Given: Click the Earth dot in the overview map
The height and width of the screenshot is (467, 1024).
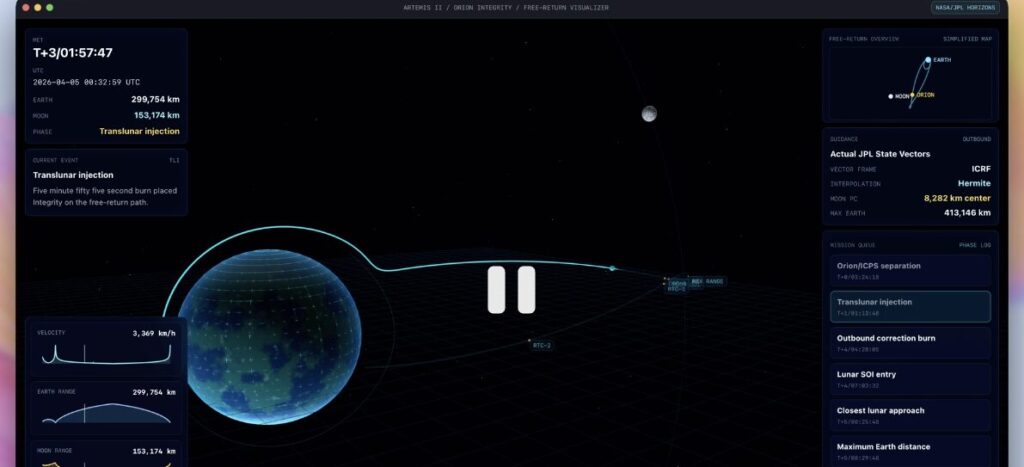Looking at the screenshot, I should (928, 60).
